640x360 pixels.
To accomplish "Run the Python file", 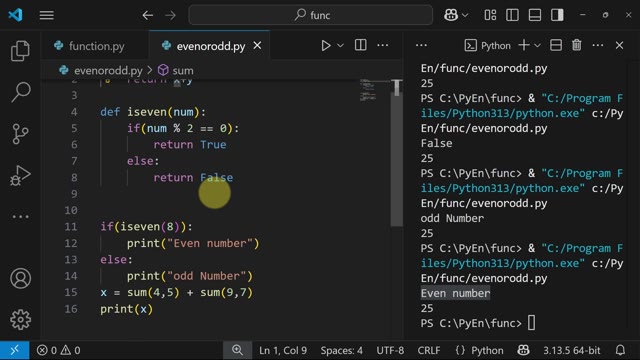I will [325, 45].
